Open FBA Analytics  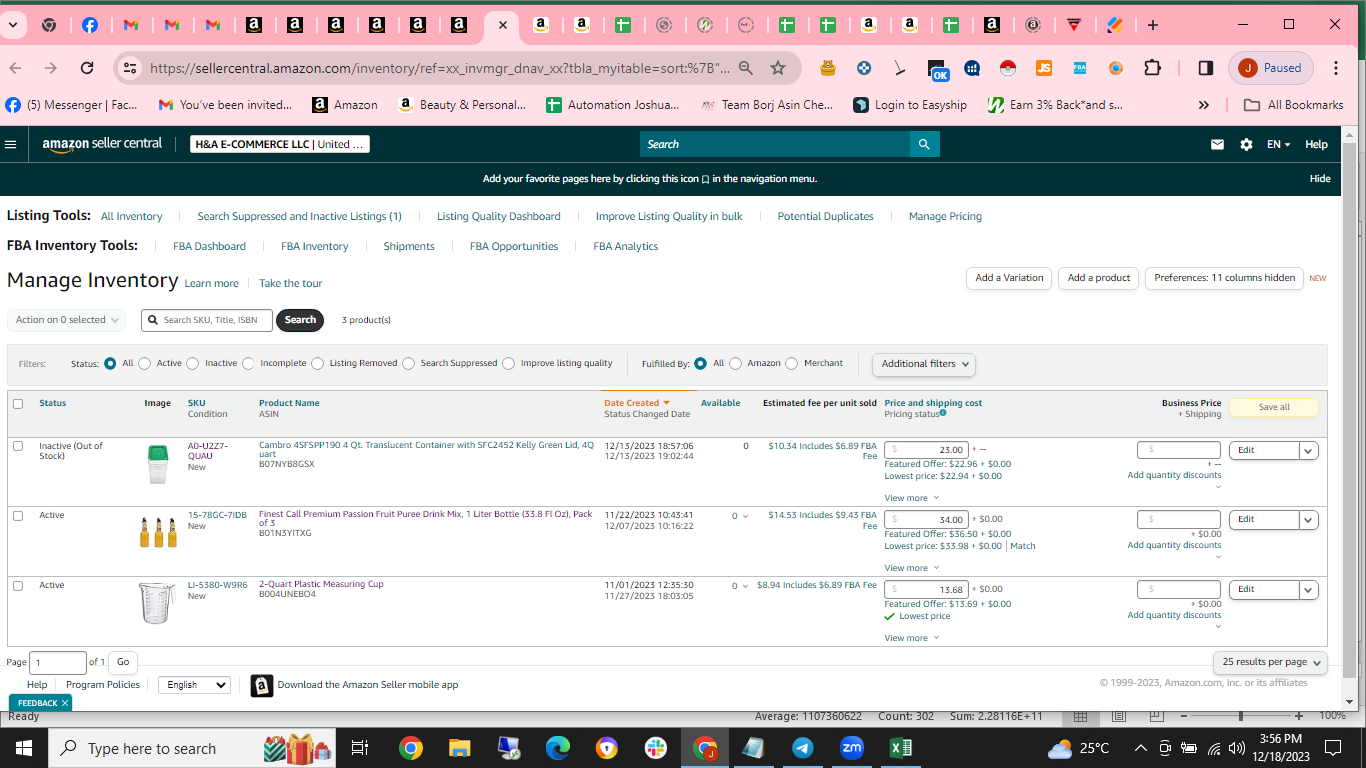click(x=626, y=246)
